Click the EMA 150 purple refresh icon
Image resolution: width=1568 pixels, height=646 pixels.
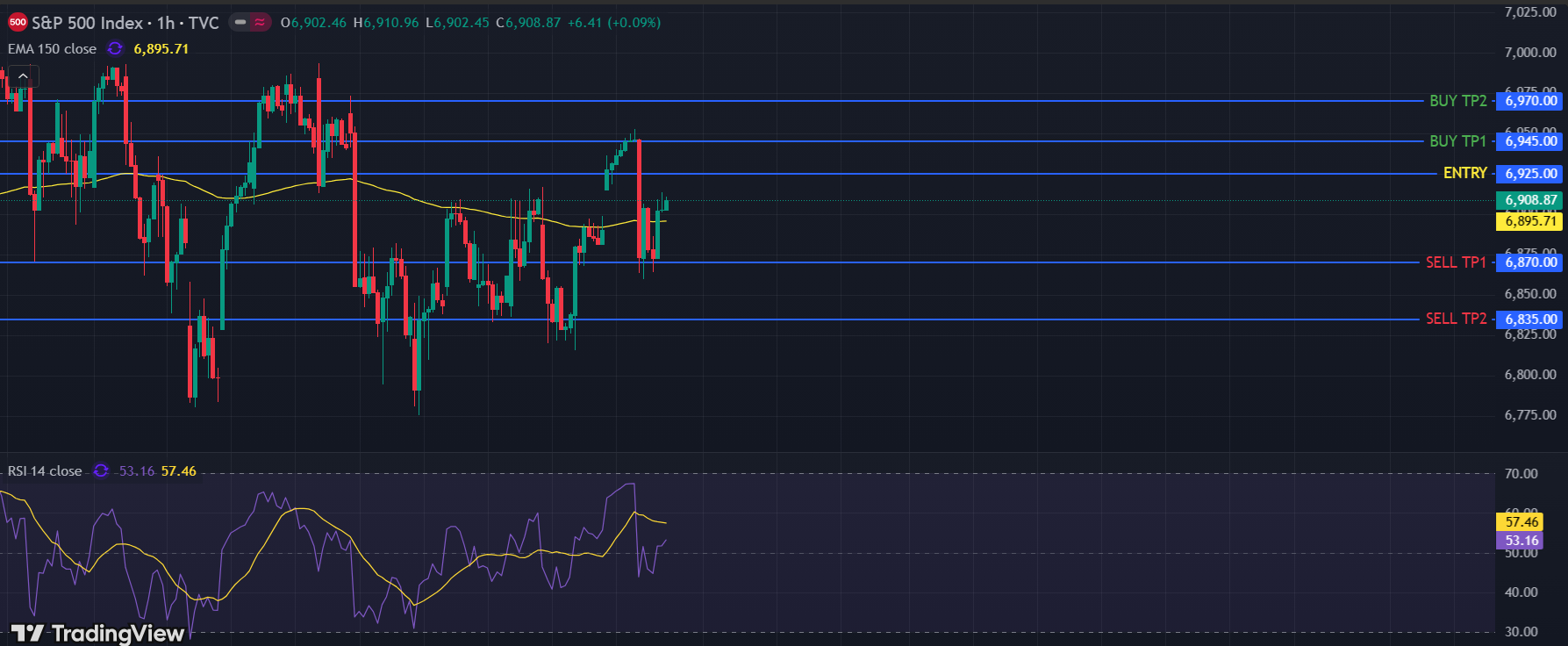(x=115, y=49)
